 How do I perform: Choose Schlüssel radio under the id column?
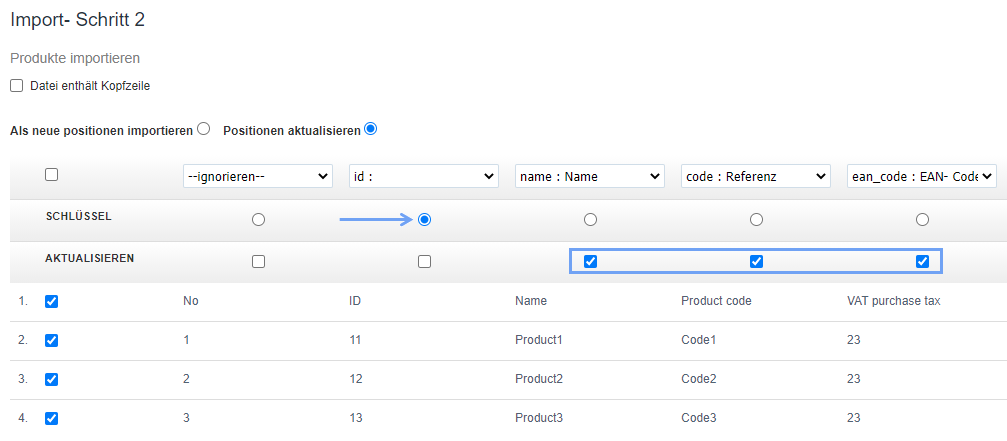[x=424, y=219]
